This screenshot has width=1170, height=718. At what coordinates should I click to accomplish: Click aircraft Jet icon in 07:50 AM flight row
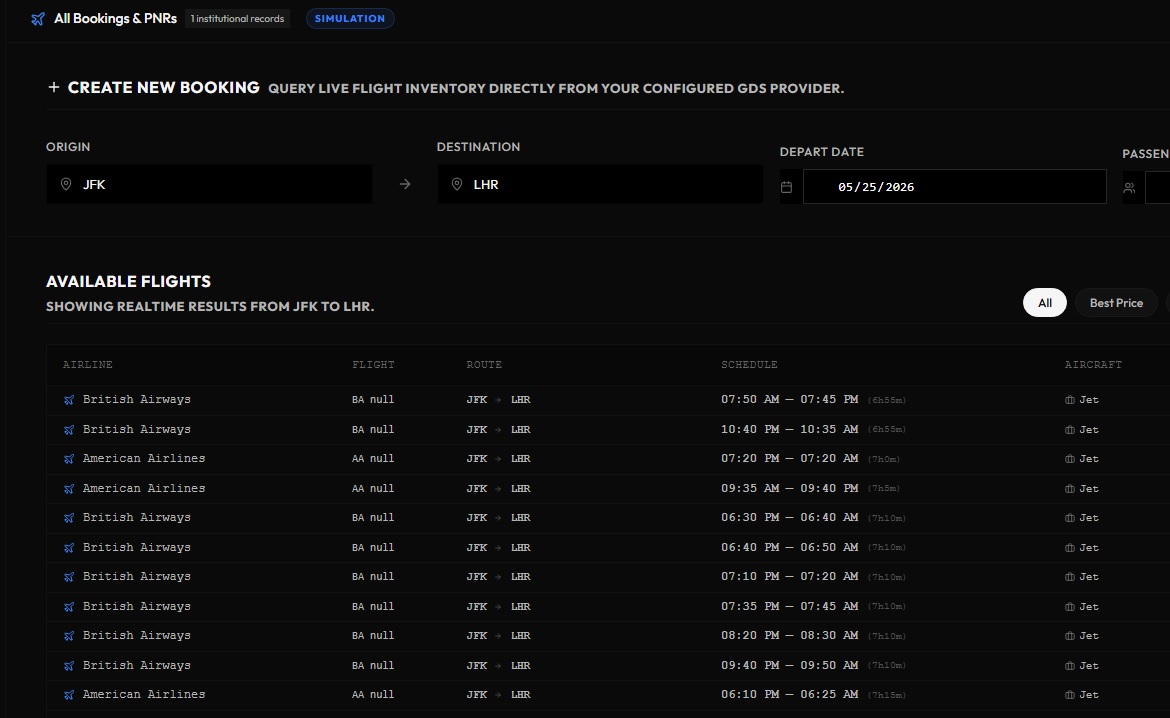[1069, 400]
